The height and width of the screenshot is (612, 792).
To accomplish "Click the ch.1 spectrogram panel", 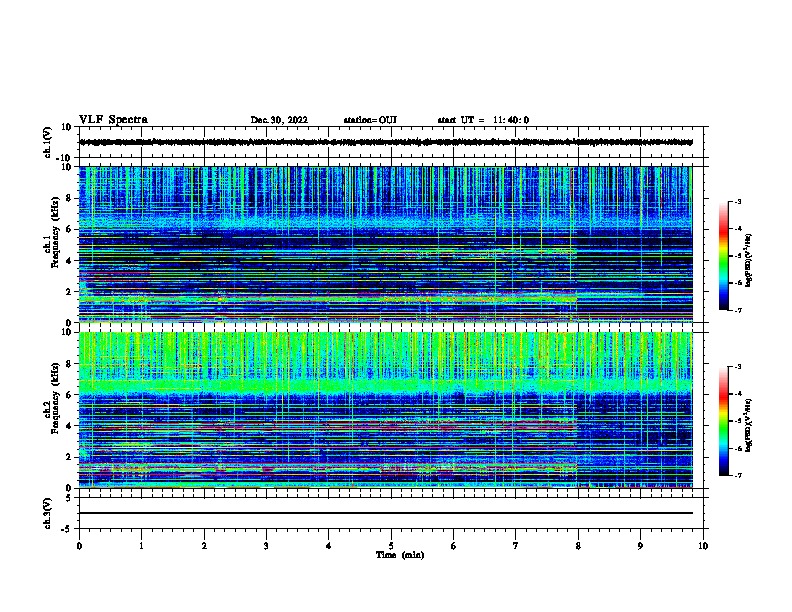I will point(385,244).
